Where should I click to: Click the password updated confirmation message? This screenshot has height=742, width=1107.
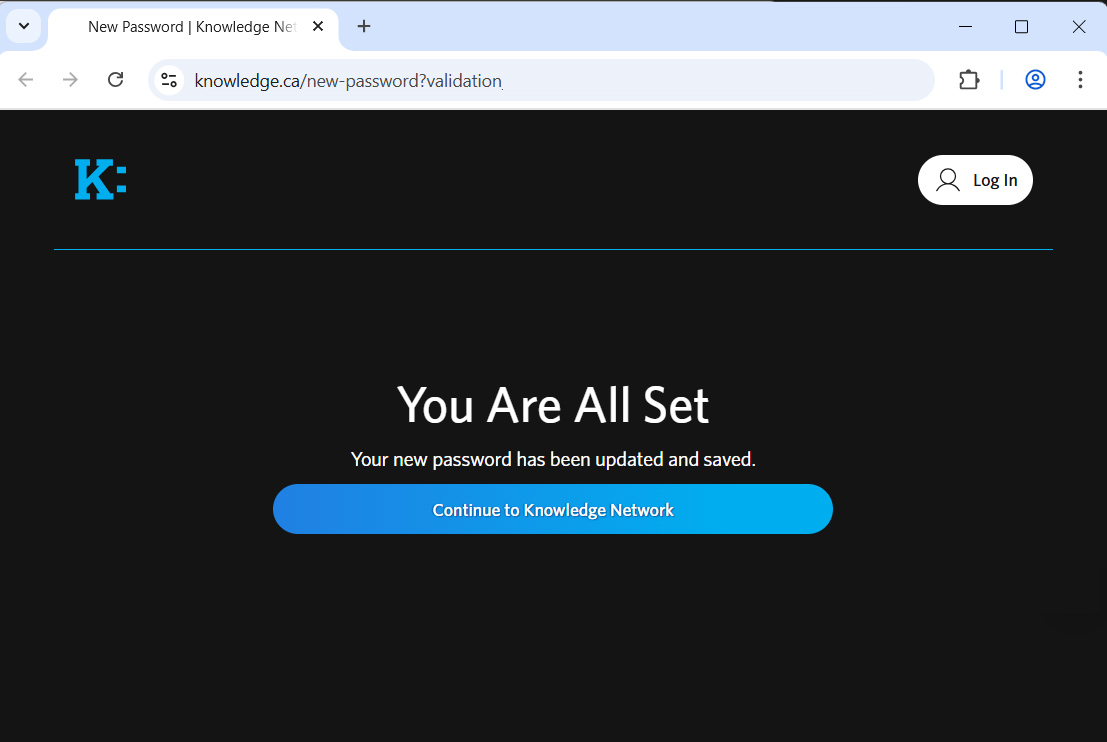tap(553, 460)
